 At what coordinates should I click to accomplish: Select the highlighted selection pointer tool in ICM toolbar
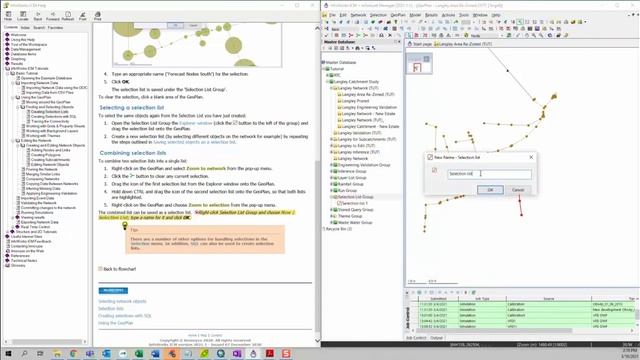(x=410, y=36)
